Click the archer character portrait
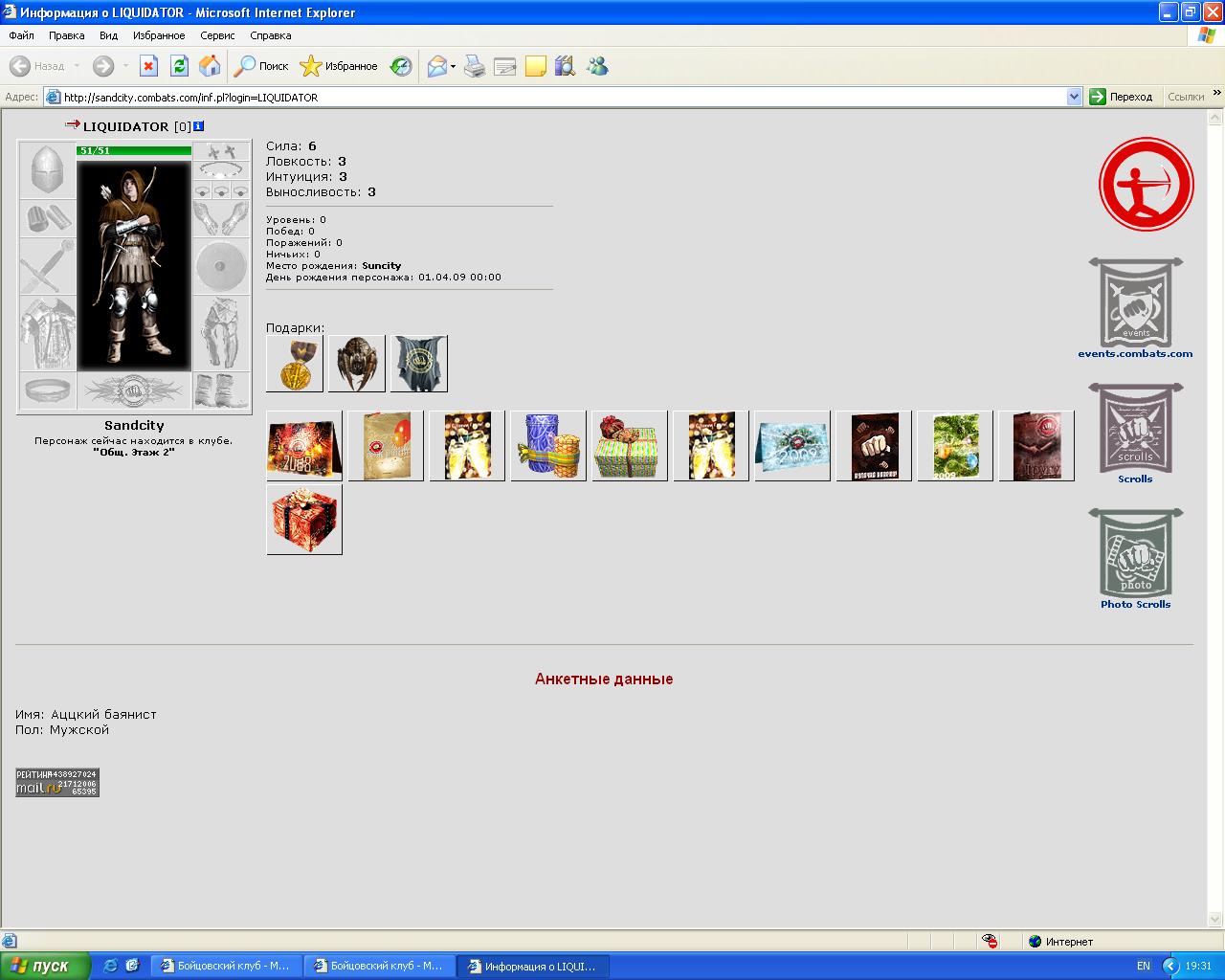The height and width of the screenshot is (980, 1225). (134, 265)
